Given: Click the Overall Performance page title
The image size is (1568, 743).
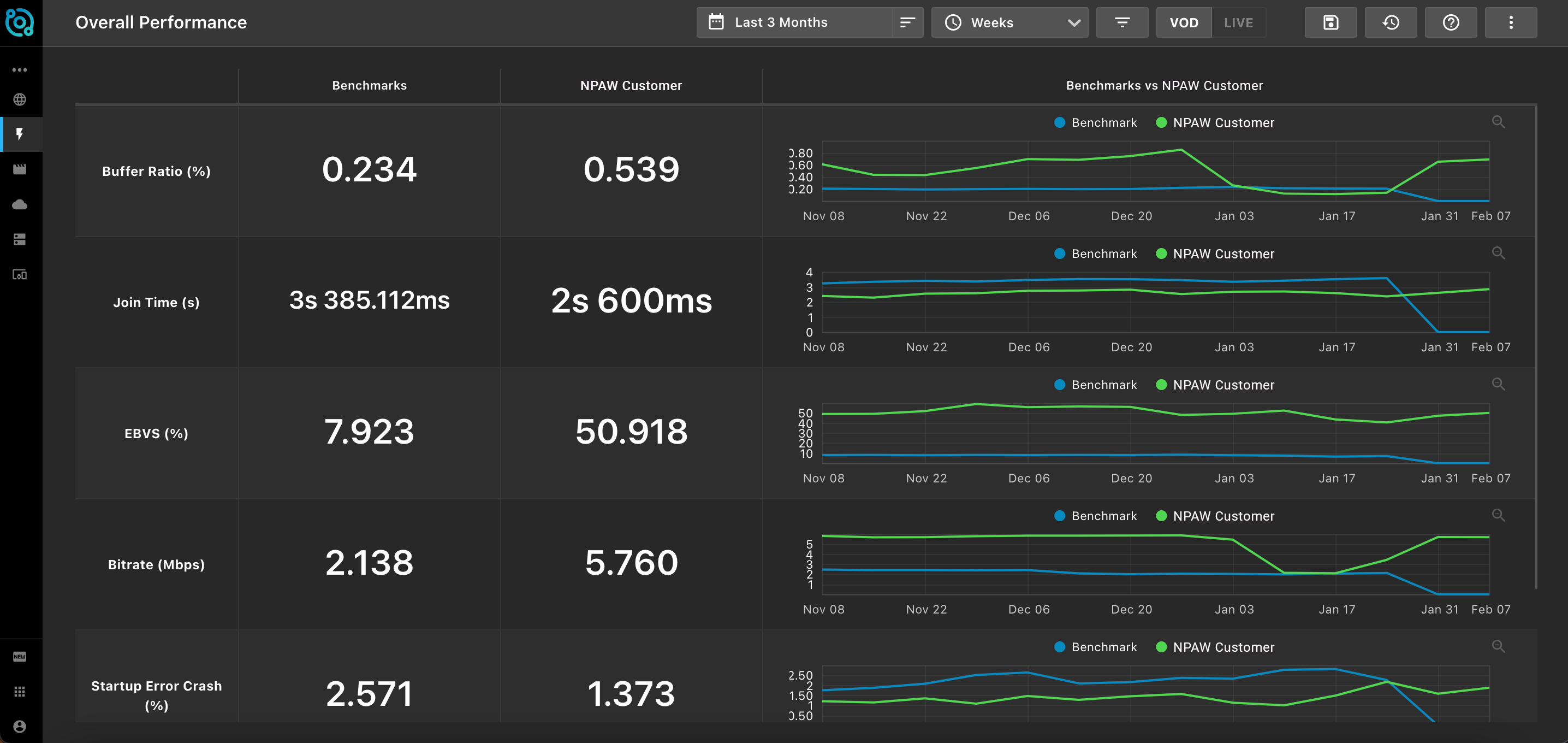Looking at the screenshot, I should [161, 22].
